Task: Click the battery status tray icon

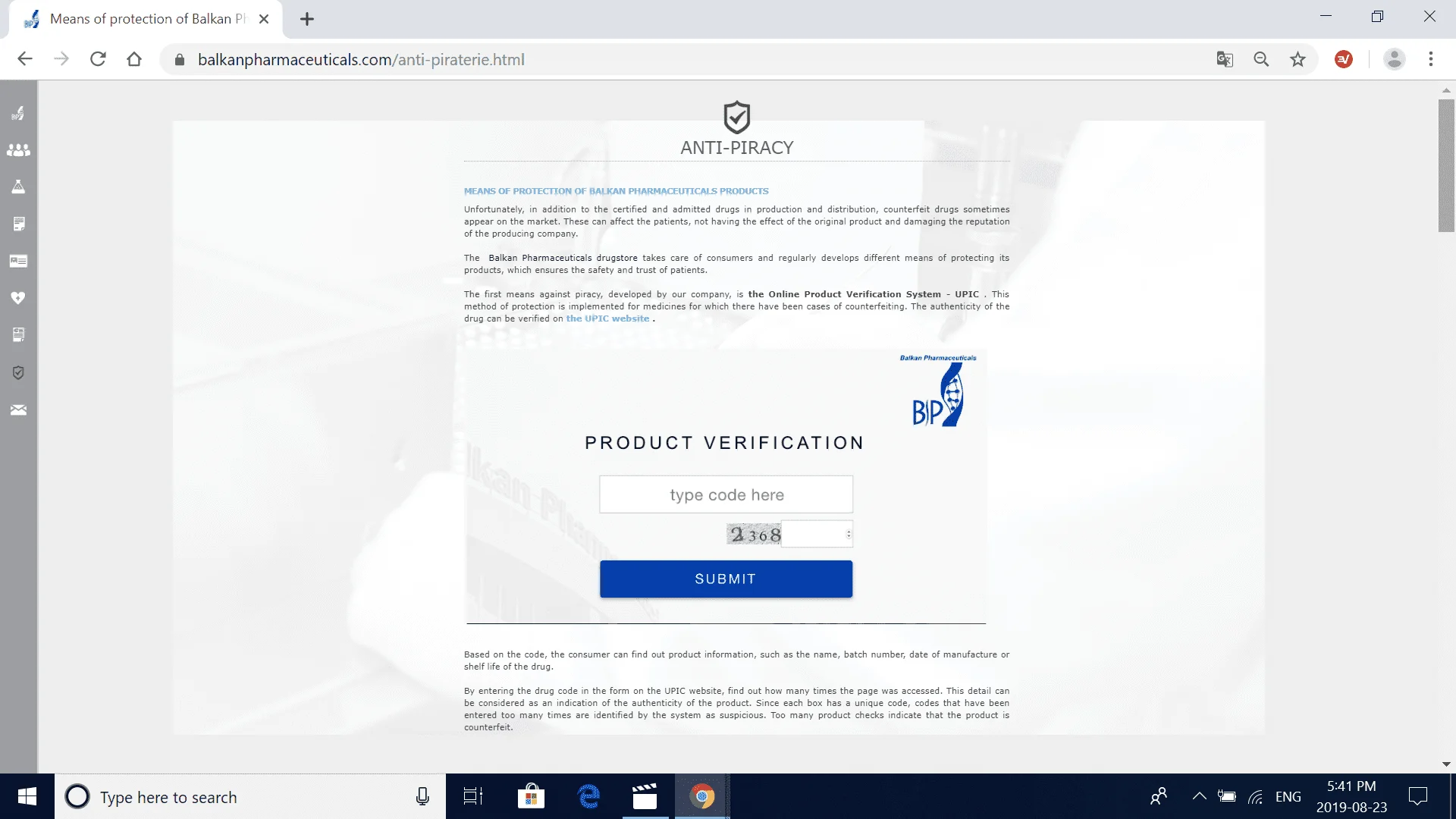Action: pos(1226,796)
